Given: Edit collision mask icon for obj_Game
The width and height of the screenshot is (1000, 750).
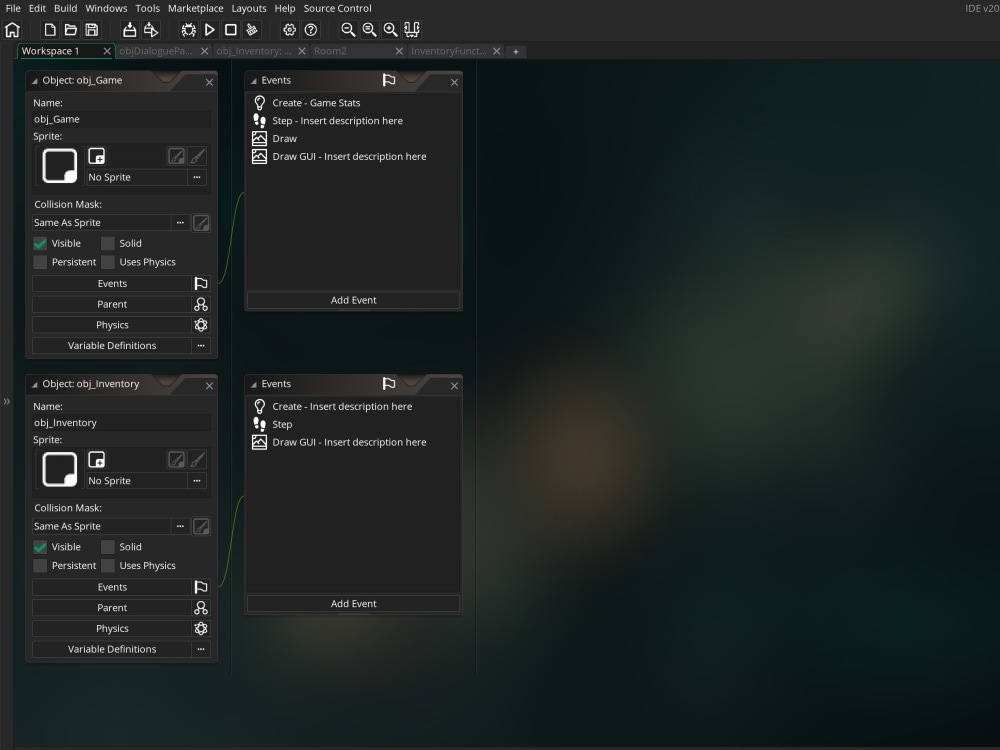Looking at the screenshot, I should pyautogui.click(x=202, y=223).
